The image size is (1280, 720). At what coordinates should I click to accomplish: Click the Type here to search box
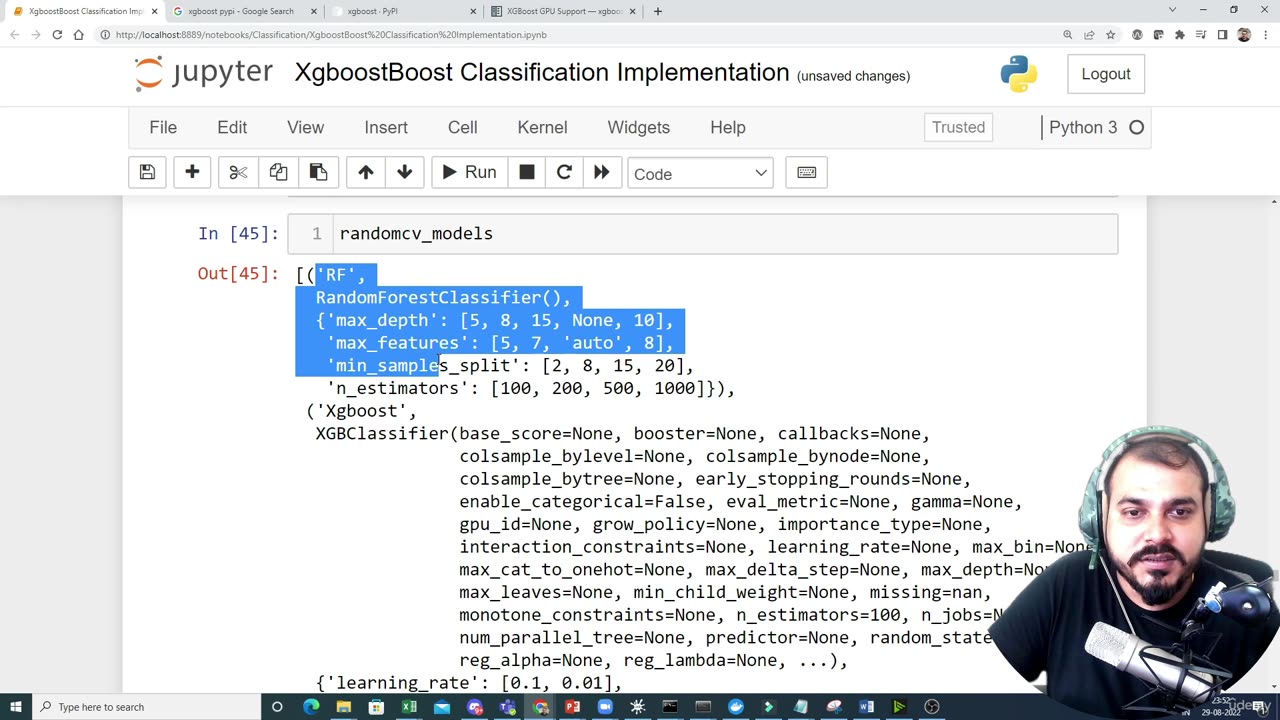pyautogui.click(x=147, y=707)
